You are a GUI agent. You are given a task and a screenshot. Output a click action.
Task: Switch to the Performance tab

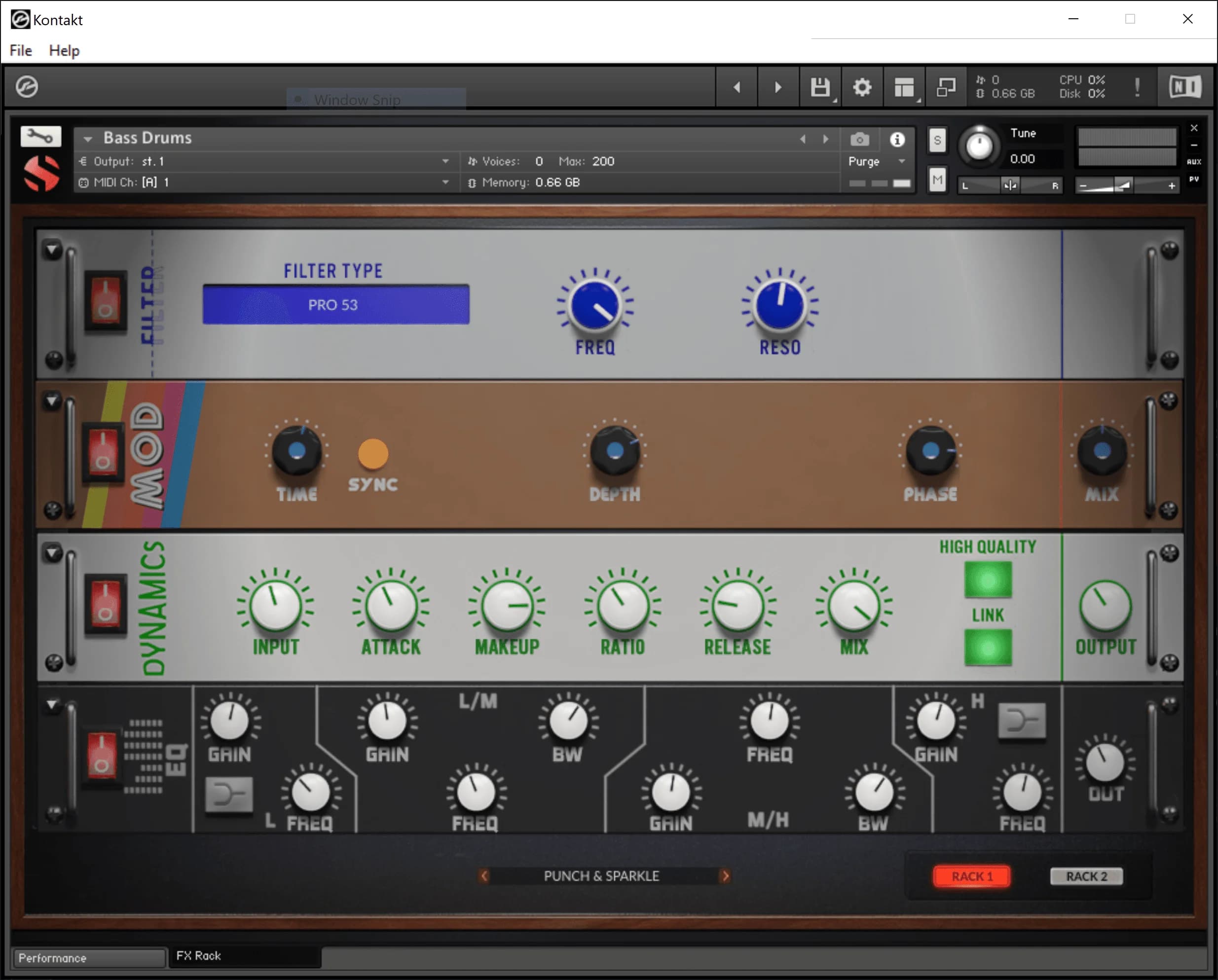click(x=89, y=958)
